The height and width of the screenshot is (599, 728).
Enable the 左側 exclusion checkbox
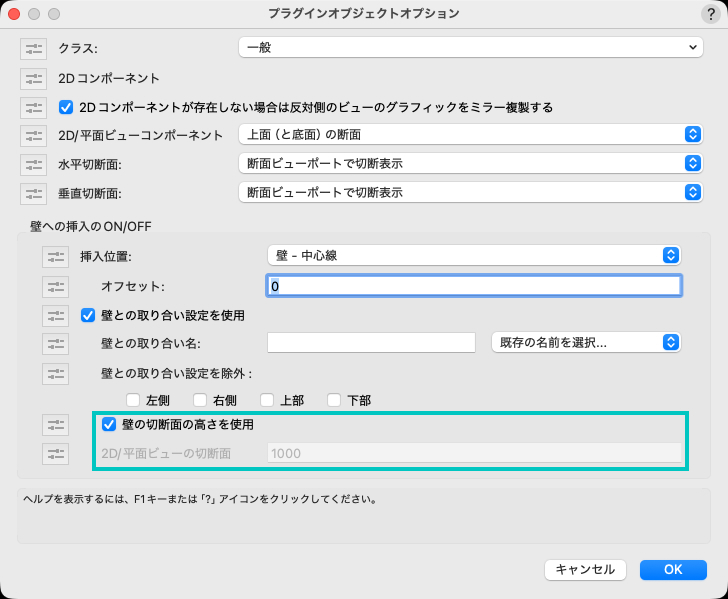tap(132, 401)
